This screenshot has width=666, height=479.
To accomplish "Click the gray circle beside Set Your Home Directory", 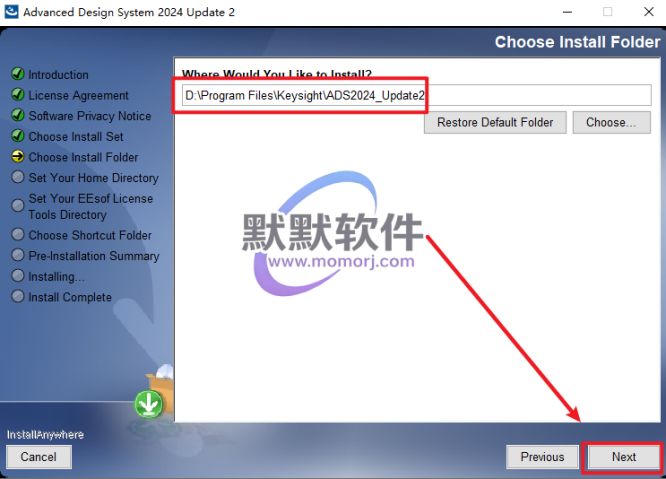I will pyautogui.click(x=18, y=177).
